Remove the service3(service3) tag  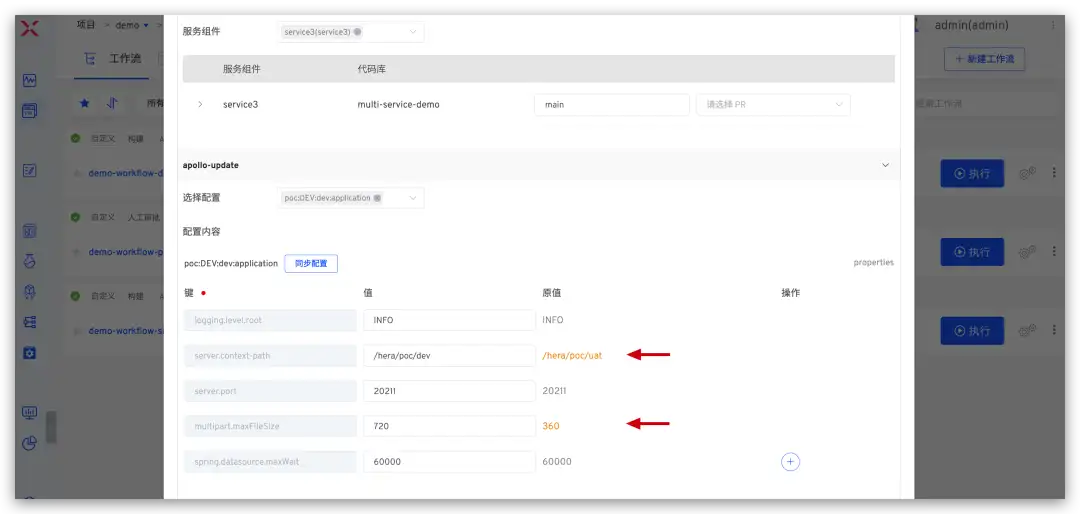tap(357, 32)
